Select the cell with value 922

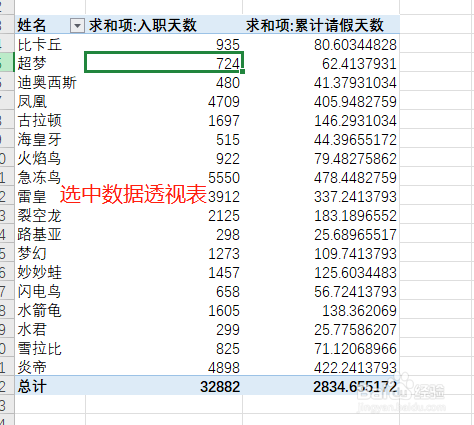[x=164, y=158]
